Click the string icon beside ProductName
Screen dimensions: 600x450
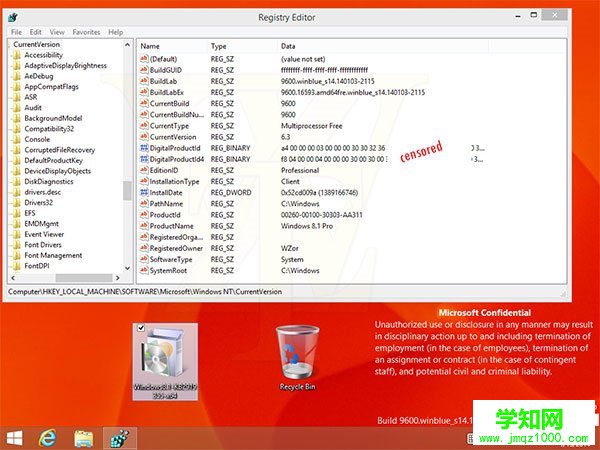(144, 225)
